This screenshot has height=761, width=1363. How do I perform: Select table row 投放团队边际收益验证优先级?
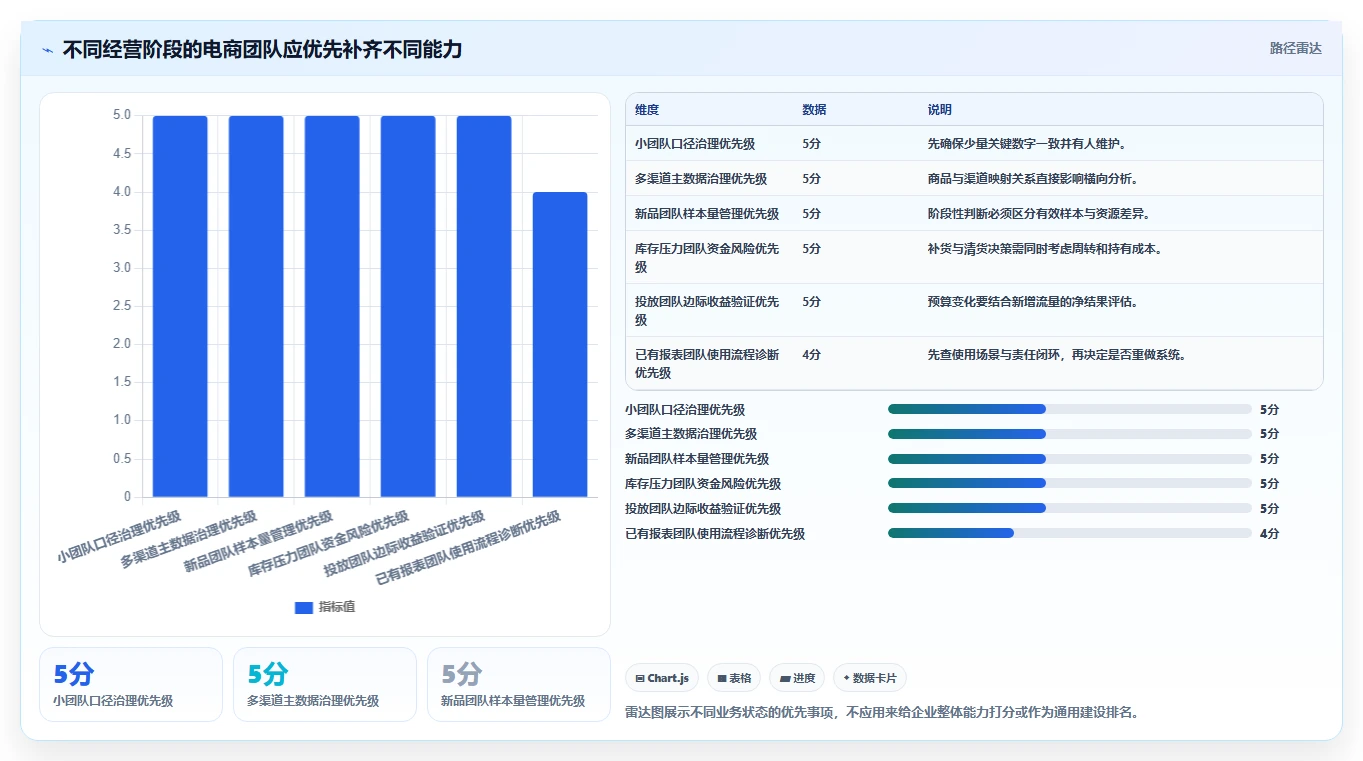click(974, 311)
